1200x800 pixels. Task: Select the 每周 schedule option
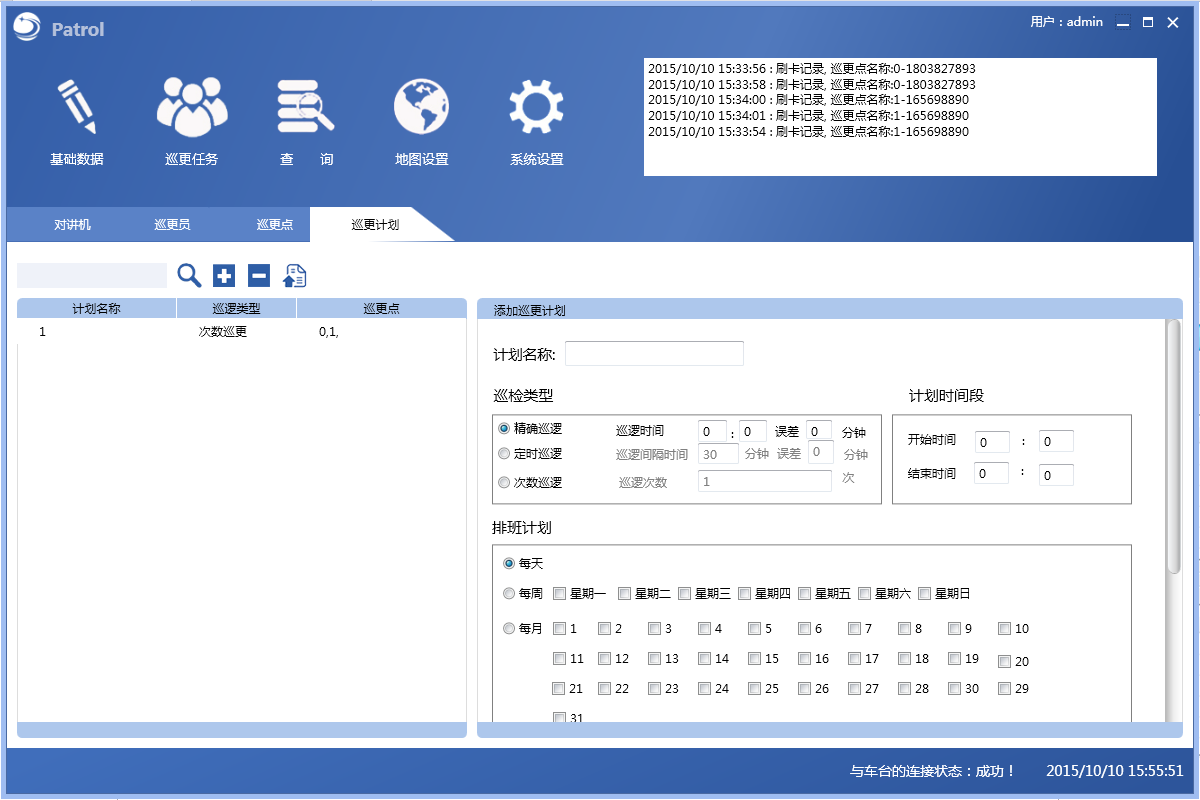pyautogui.click(x=509, y=594)
